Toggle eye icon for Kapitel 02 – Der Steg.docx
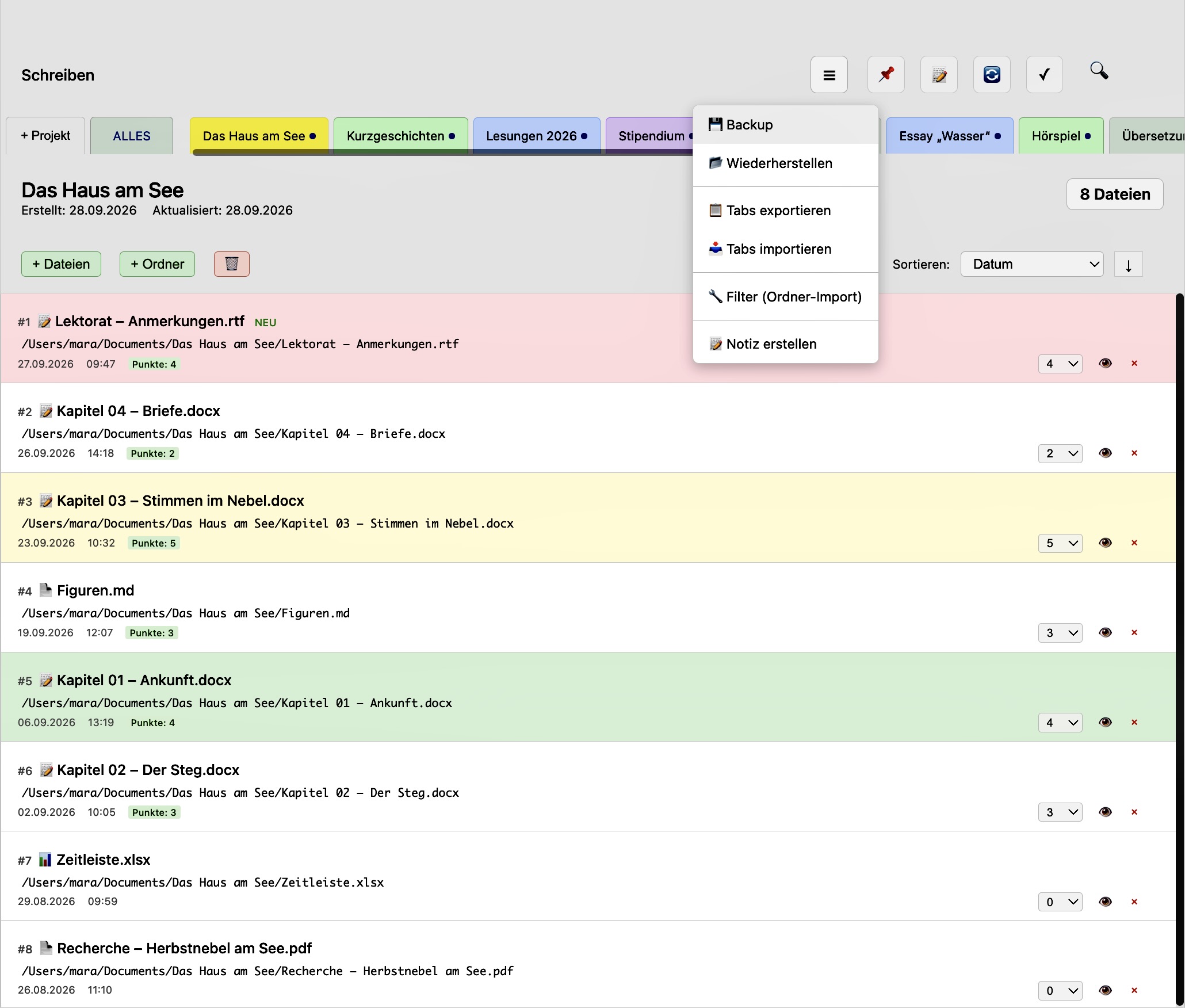Viewport: 1185px width, 1008px height. pos(1105,812)
